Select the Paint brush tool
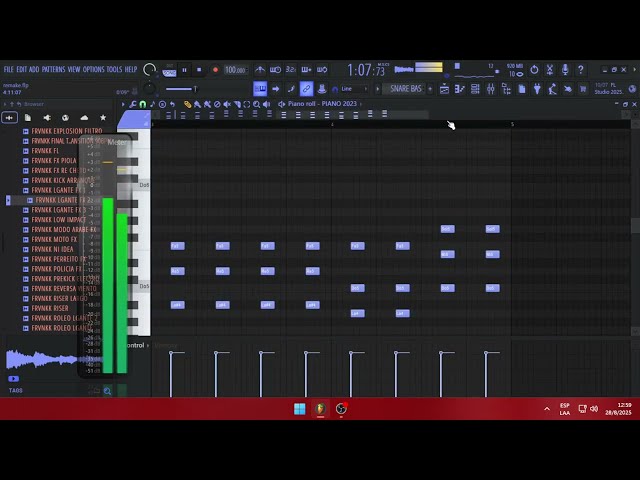The width and height of the screenshot is (640, 480). 197,104
